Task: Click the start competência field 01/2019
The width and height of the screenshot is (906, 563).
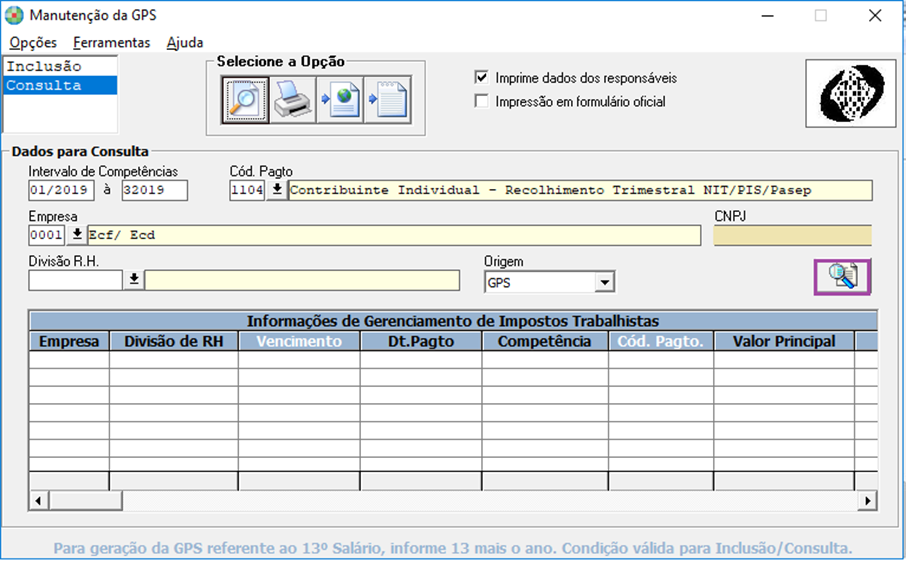Action: pos(61,190)
